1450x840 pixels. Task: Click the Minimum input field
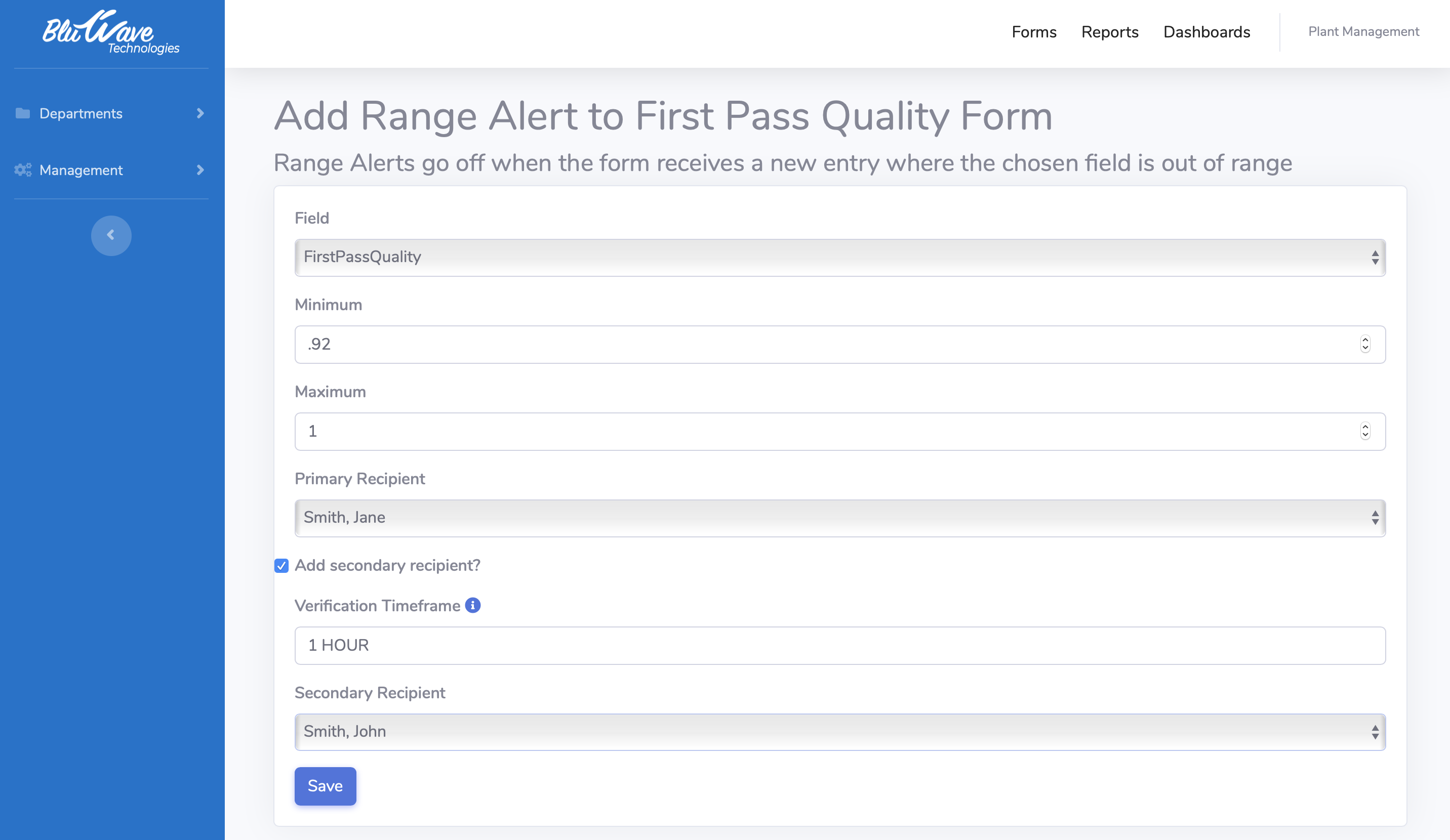840,344
